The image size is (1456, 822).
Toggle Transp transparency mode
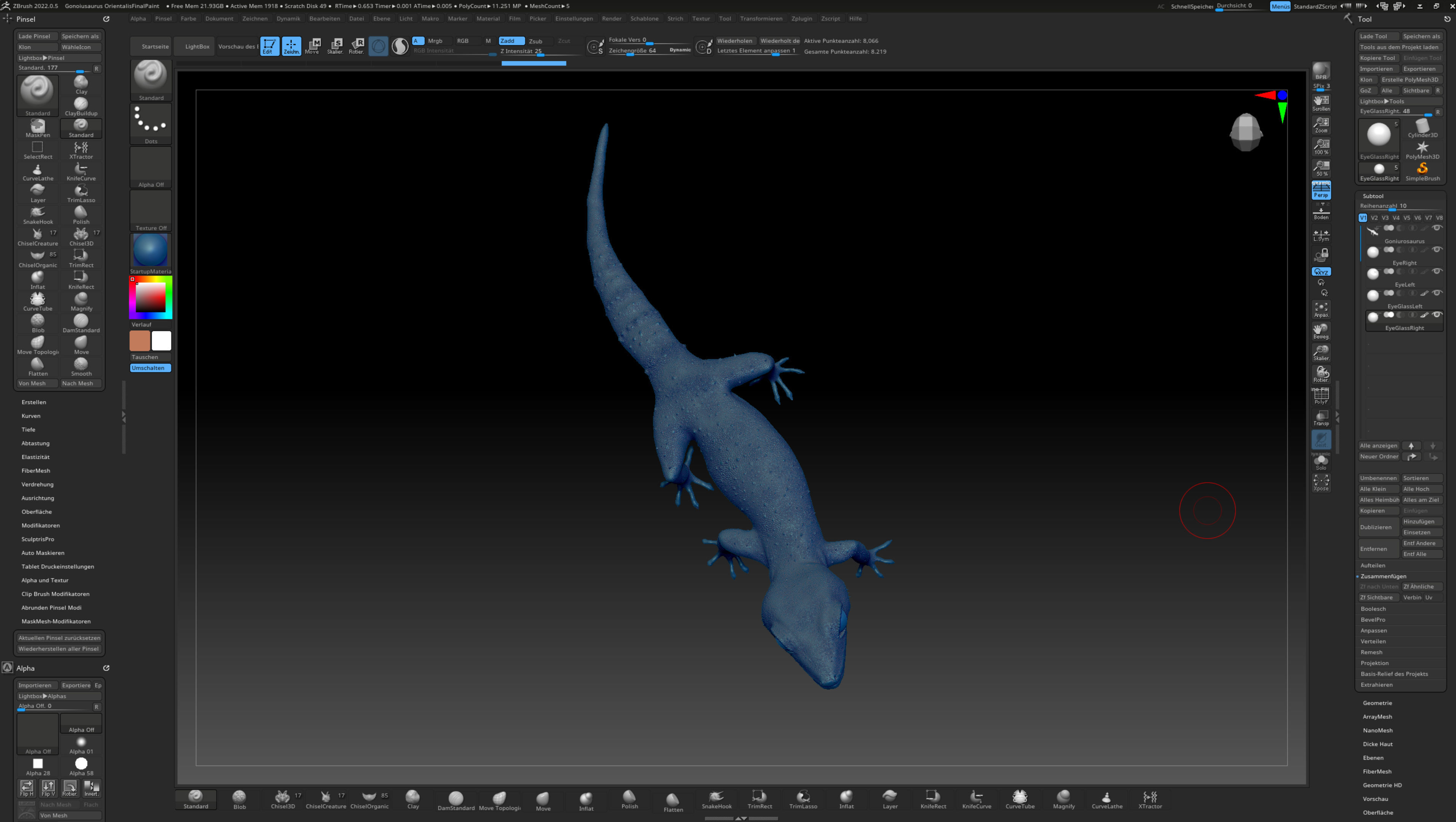(1321, 418)
